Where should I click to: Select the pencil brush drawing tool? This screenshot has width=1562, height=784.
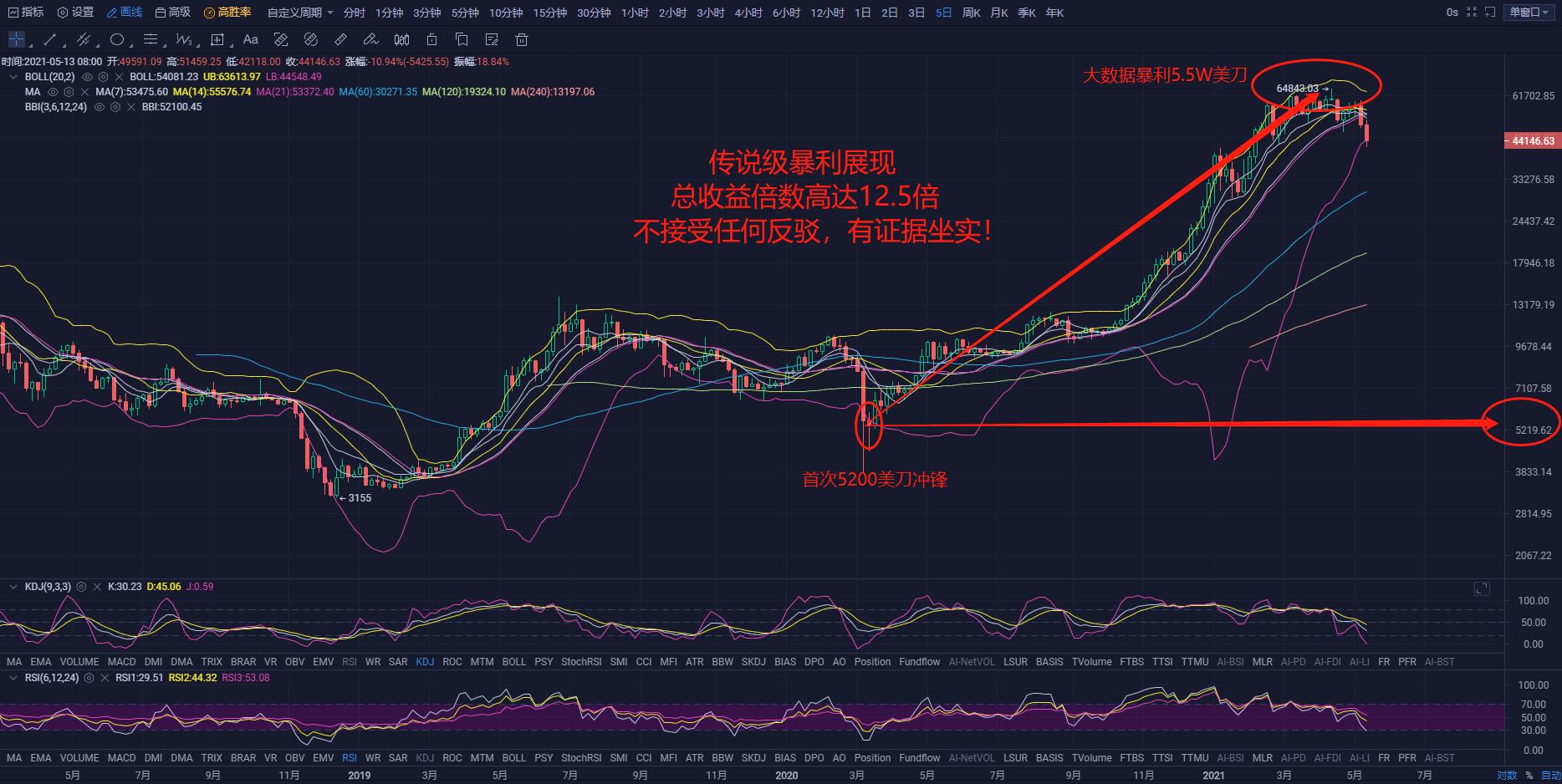click(x=371, y=39)
